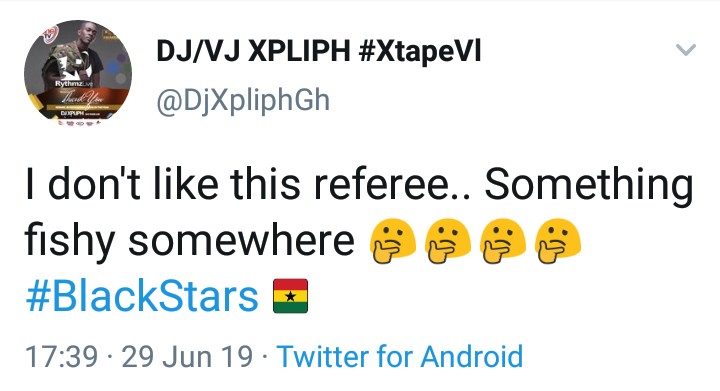The width and height of the screenshot is (720, 391).
Task: Click the DJ/VJ XPLIPH display name
Action: pyautogui.click(x=253, y=50)
